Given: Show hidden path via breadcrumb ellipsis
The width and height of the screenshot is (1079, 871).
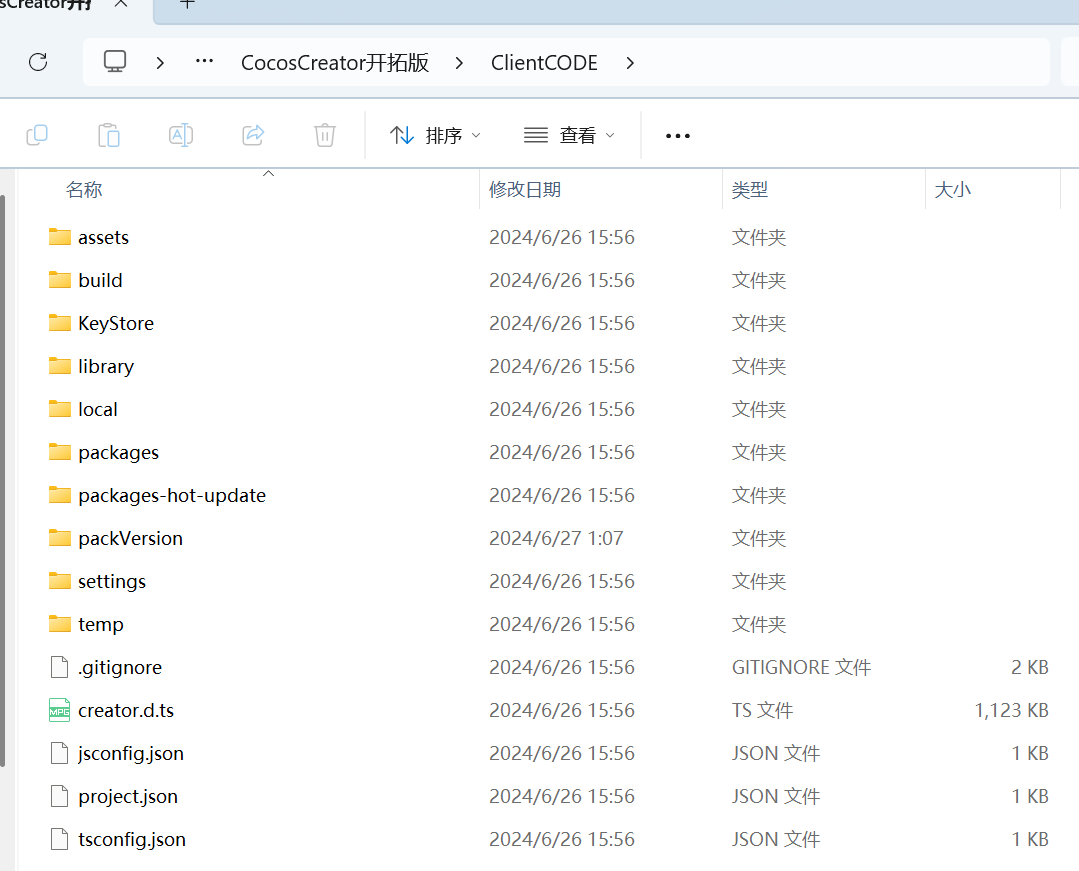Looking at the screenshot, I should [x=205, y=62].
